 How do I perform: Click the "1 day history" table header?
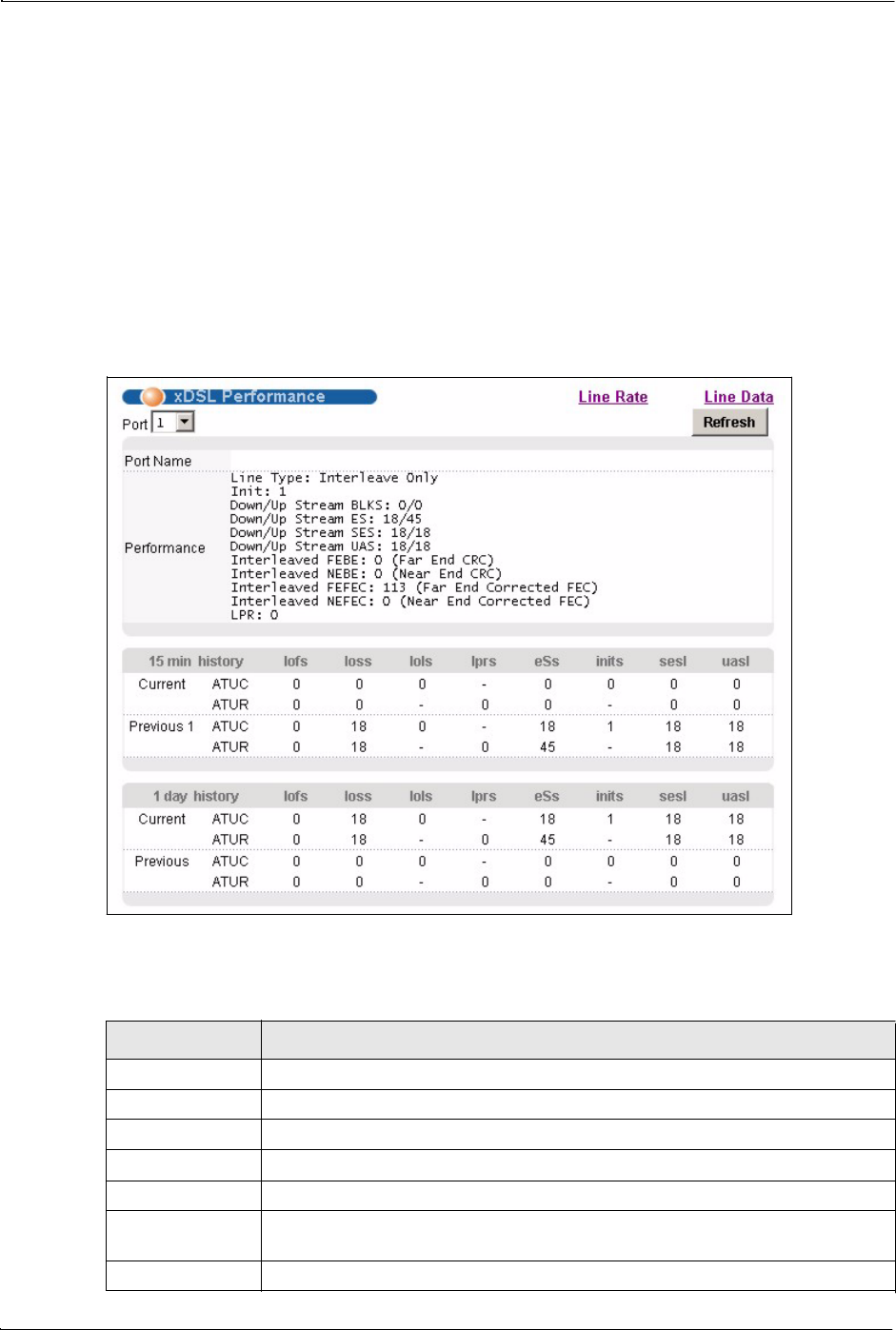[196, 796]
